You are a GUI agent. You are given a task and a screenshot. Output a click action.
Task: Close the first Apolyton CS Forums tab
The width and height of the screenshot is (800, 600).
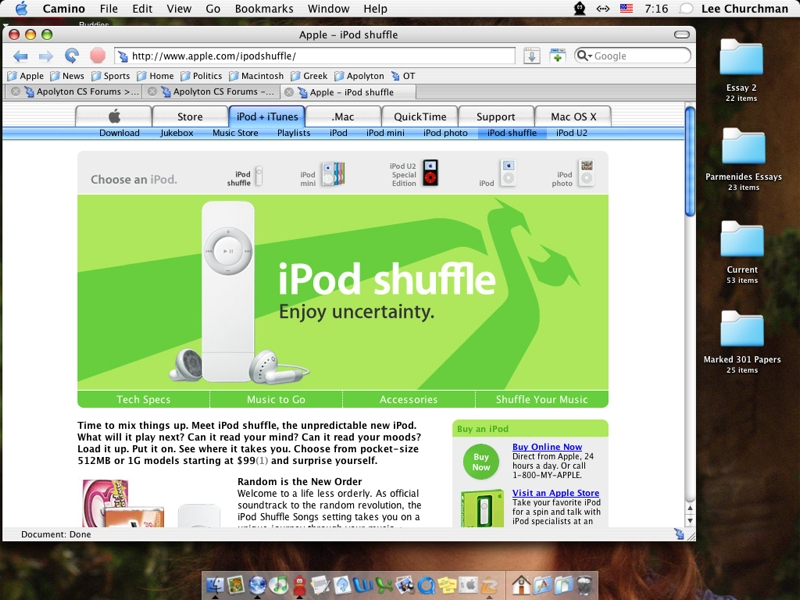(x=15, y=92)
